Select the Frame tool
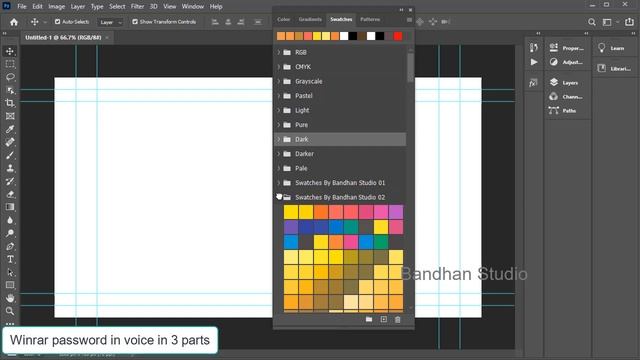Image resolution: width=640 pixels, height=360 pixels. [x=10, y=116]
